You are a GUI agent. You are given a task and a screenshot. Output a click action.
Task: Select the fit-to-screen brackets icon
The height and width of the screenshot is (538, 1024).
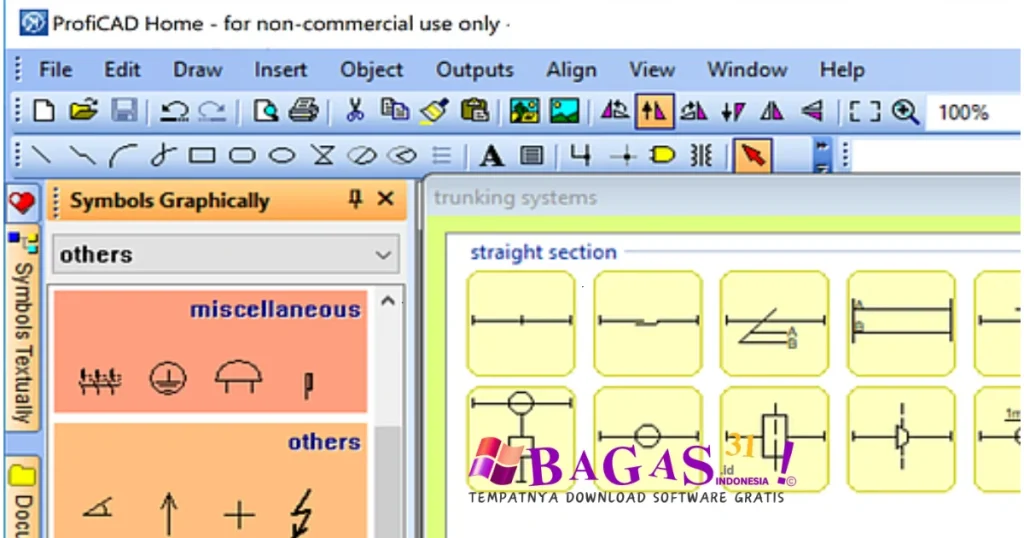tap(864, 112)
